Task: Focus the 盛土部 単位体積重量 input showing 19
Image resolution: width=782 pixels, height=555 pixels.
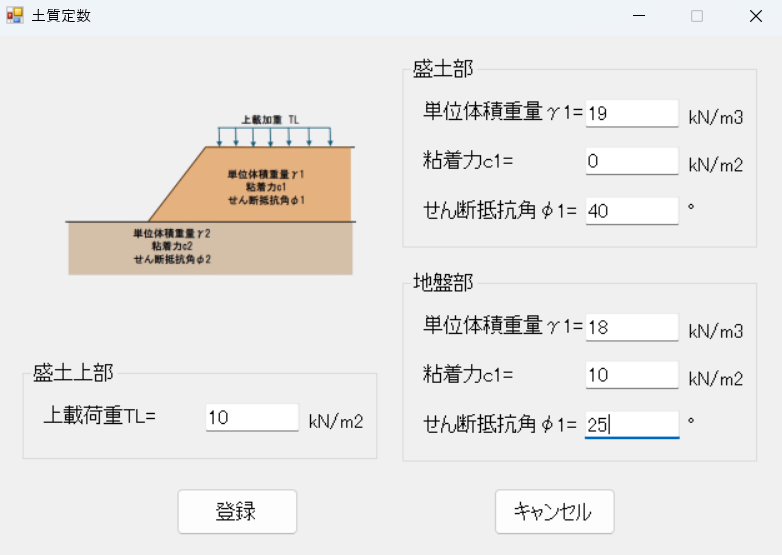Action: click(632, 113)
